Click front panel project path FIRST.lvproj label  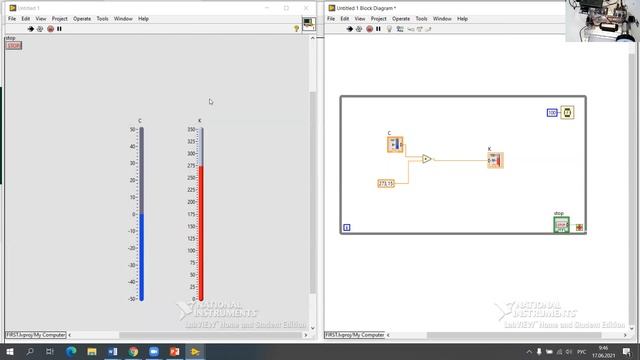(x=36, y=335)
